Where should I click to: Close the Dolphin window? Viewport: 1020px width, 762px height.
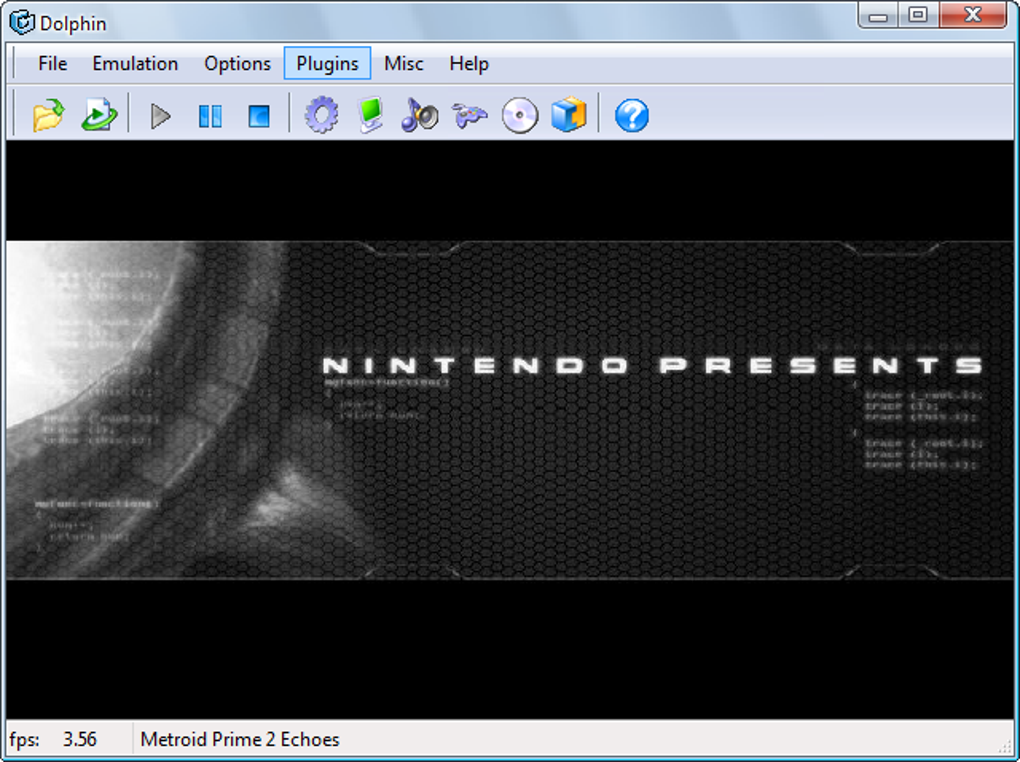tap(973, 16)
